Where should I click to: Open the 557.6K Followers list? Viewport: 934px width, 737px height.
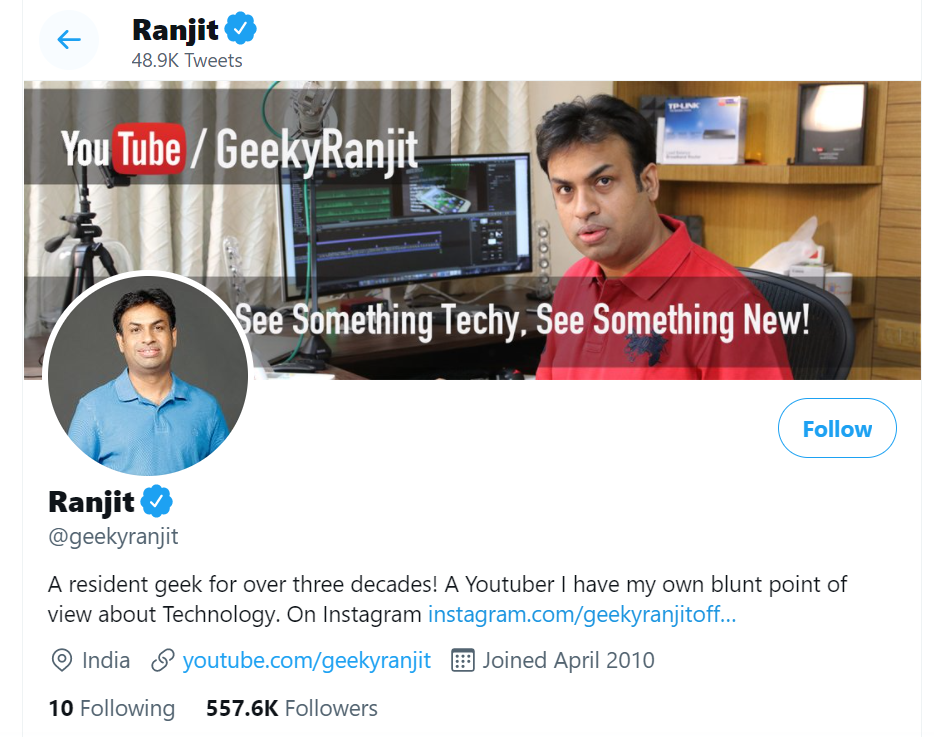click(291, 709)
